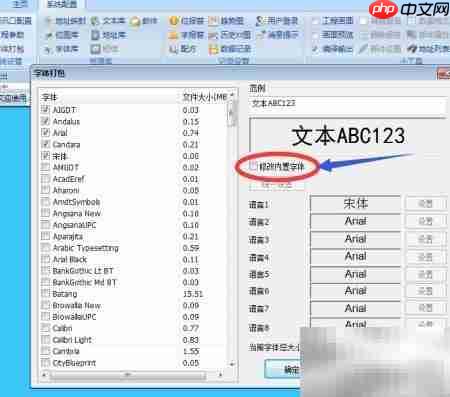
Task: Open the 字体库 library in the ribbon
Action: pyautogui.click(x=62, y=49)
